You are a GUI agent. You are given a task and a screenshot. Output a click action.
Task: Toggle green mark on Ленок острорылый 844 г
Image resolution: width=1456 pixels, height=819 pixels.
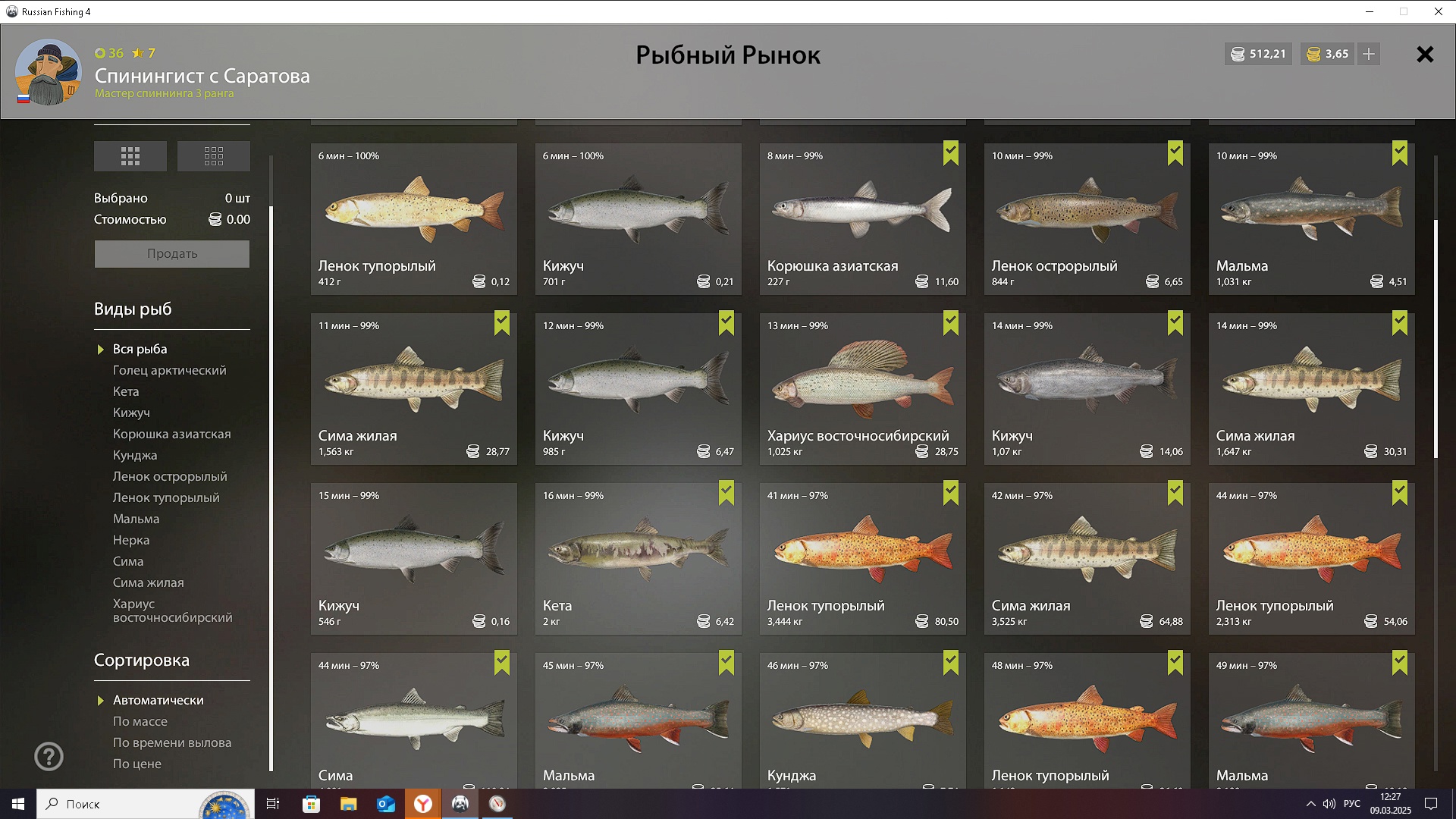(x=1175, y=153)
